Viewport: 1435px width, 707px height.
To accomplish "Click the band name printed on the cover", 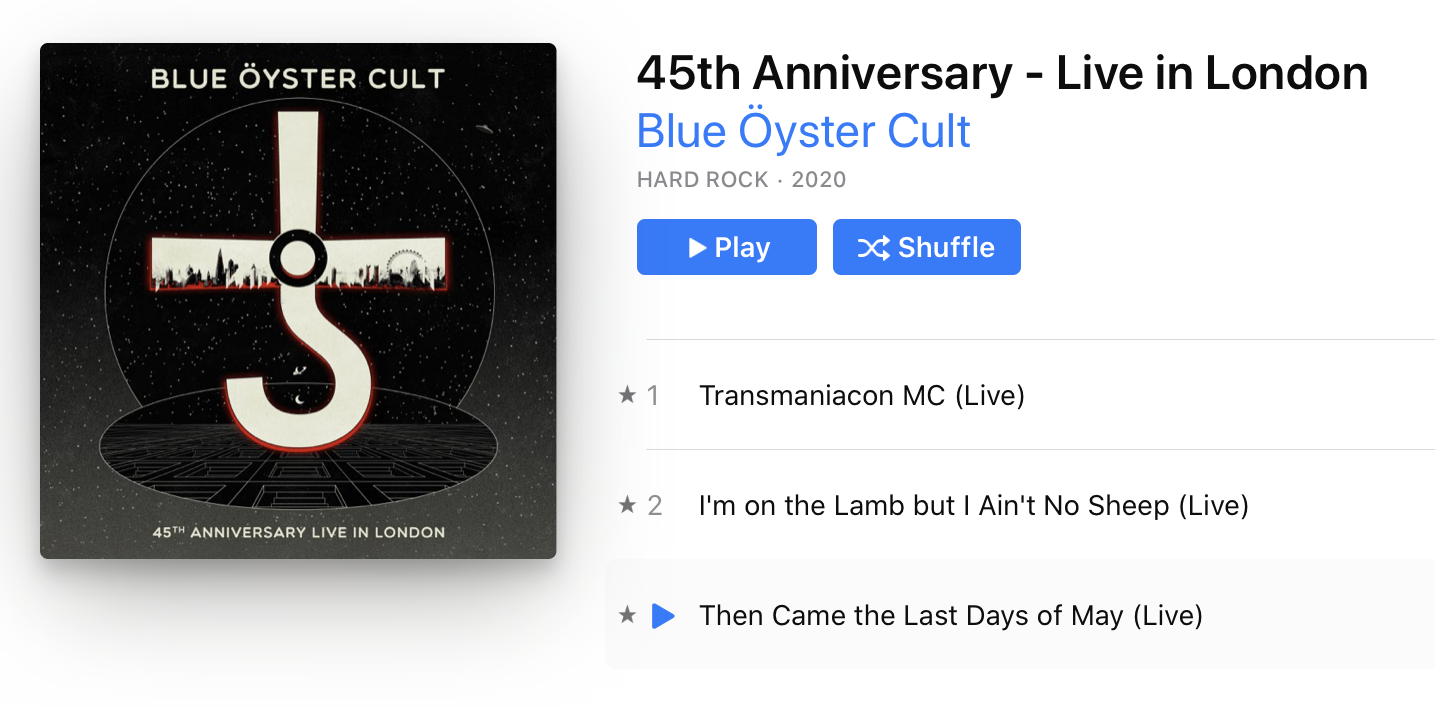I will [x=298, y=79].
